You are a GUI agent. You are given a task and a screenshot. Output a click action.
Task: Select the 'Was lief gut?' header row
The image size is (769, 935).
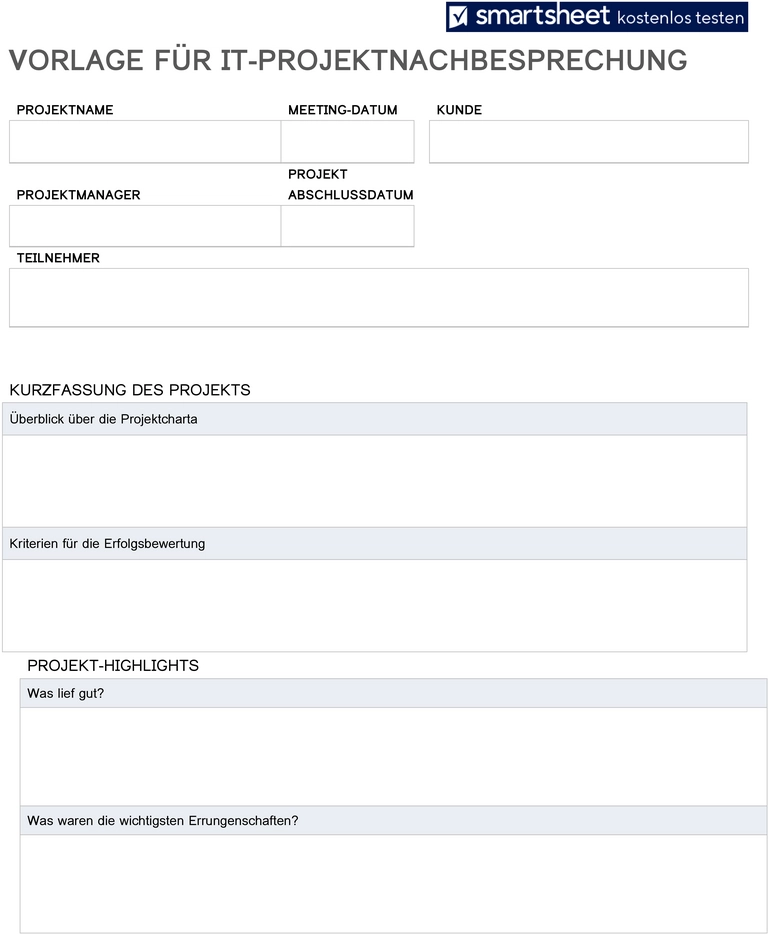click(x=393, y=693)
